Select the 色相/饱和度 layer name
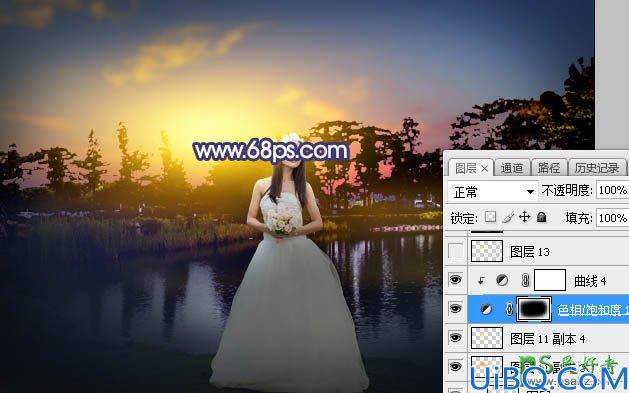Viewport: 629px width, 393px height. [593, 310]
